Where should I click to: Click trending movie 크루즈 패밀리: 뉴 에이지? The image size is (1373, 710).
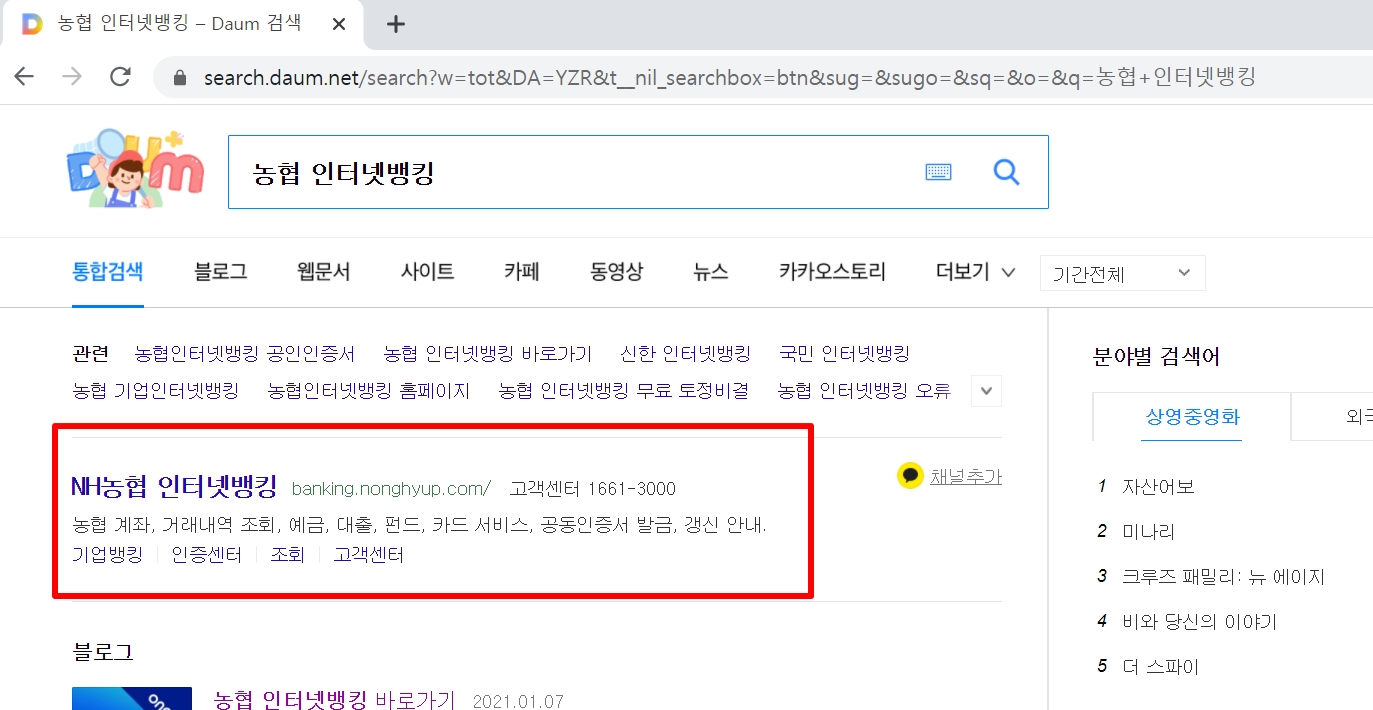click(1223, 577)
